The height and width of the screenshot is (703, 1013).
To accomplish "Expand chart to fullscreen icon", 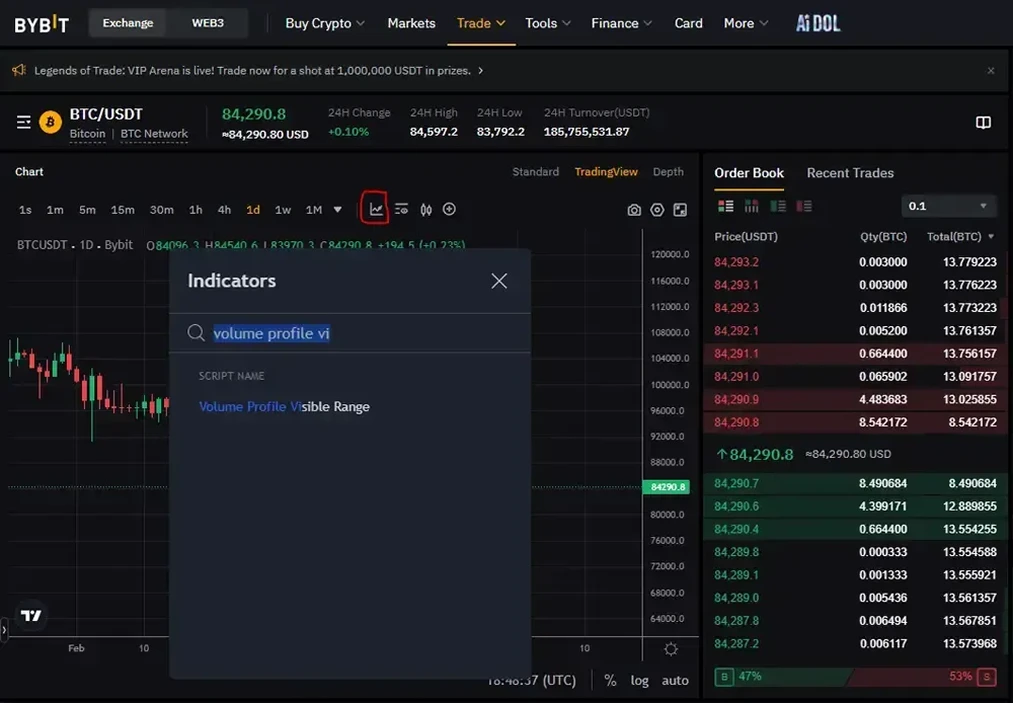I will (x=680, y=210).
